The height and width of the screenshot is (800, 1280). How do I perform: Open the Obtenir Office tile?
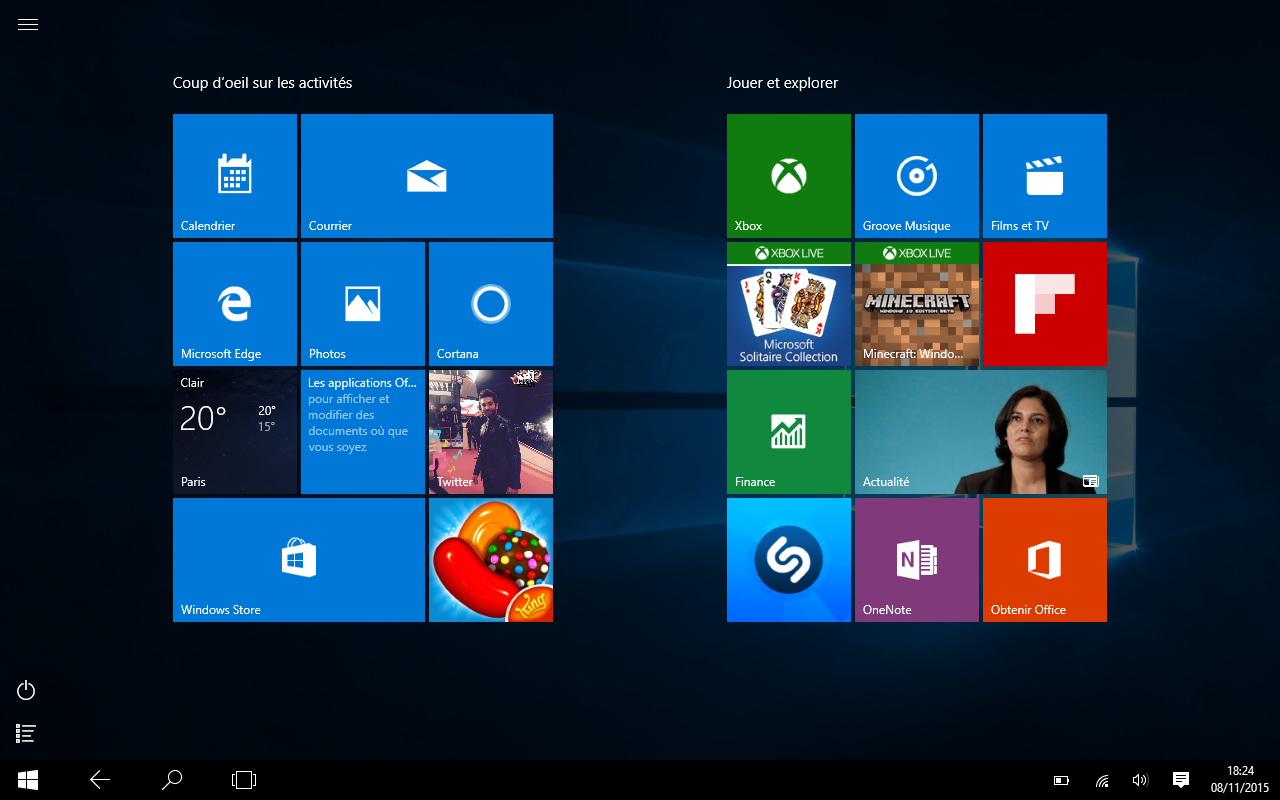1045,560
